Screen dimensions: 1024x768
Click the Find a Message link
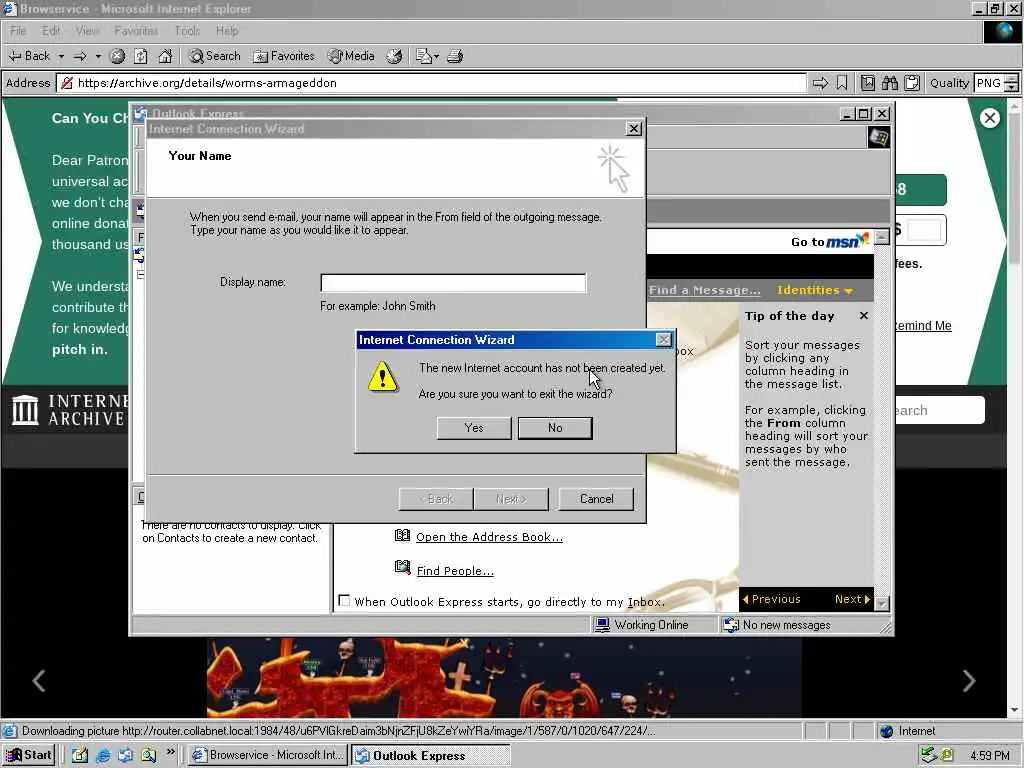tap(704, 290)
